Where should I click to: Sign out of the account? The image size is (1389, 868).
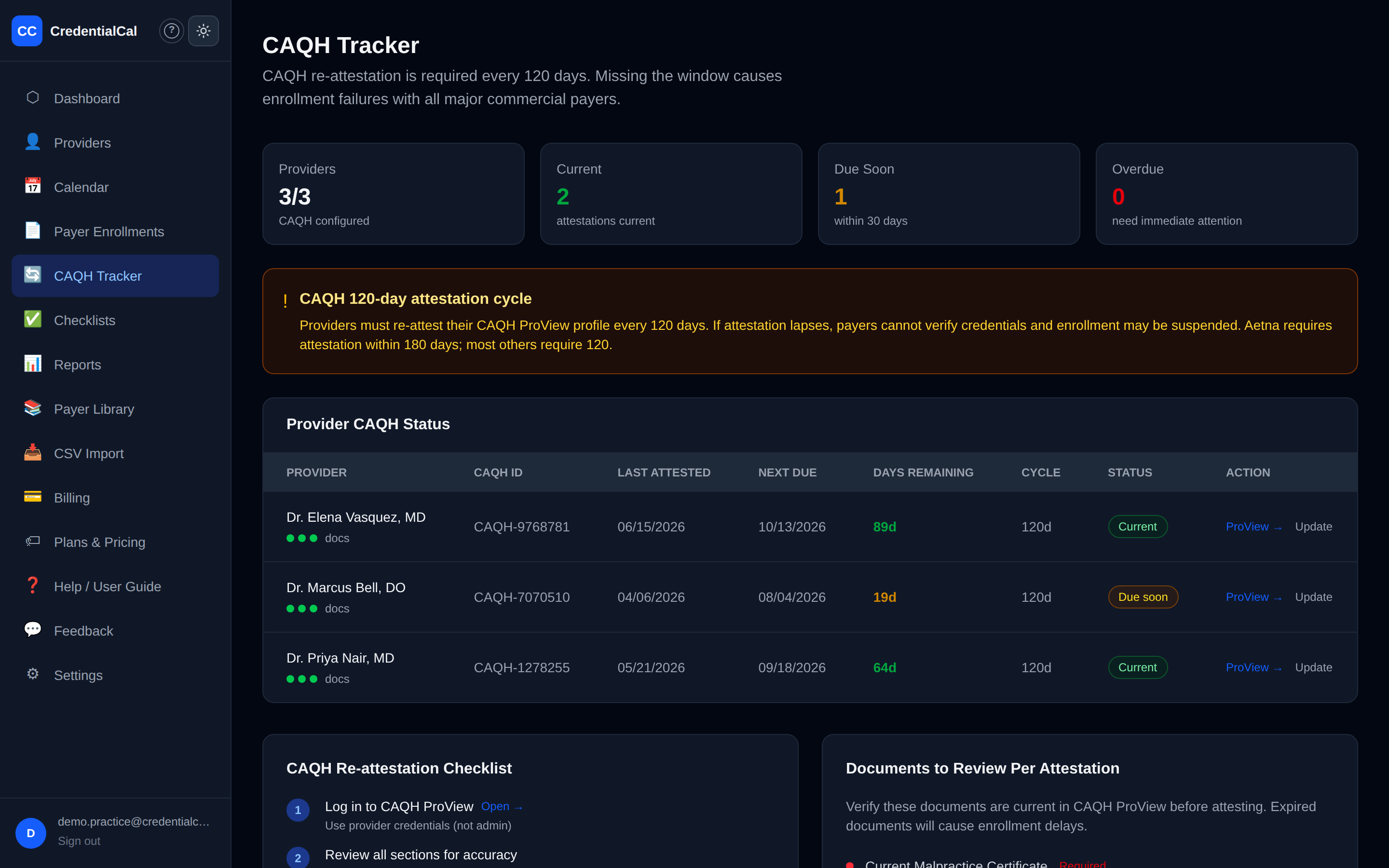(x=79, y=841)
